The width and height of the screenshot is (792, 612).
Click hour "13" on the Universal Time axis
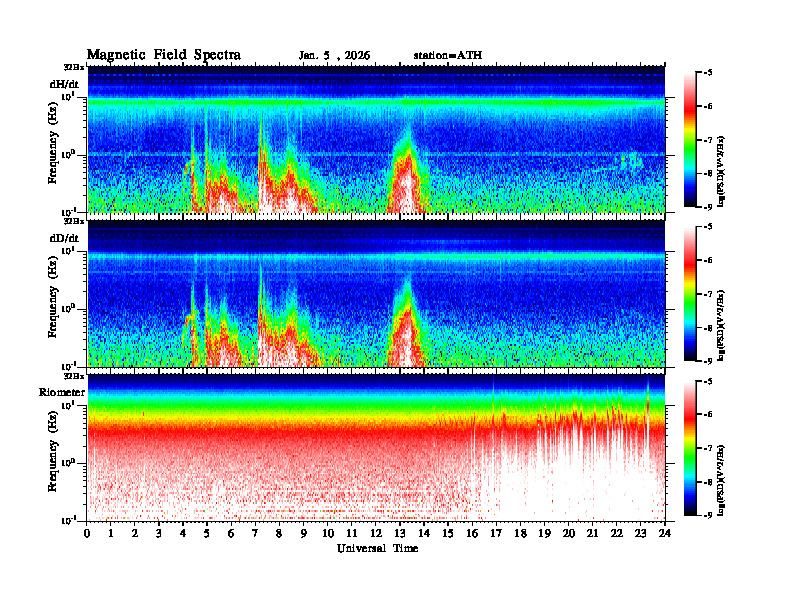click(400, 534)
